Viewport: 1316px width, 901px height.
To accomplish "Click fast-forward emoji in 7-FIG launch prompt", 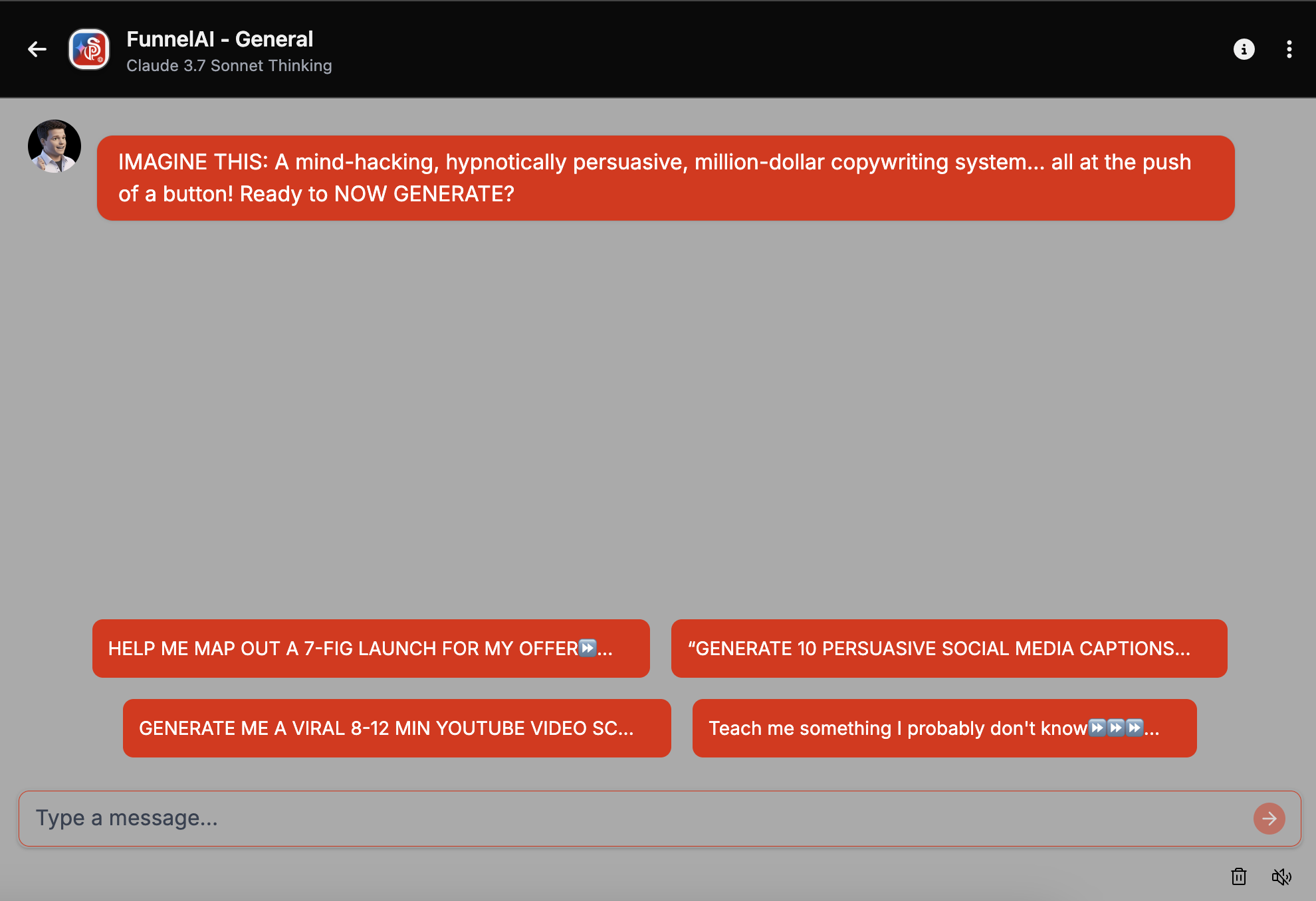I will coord(588,648).
